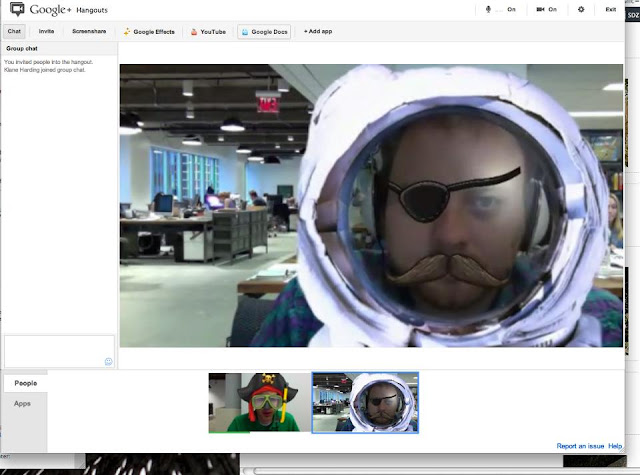Toggle the camera On control
This screenshot has height=475, width=640.
(546, 9)
